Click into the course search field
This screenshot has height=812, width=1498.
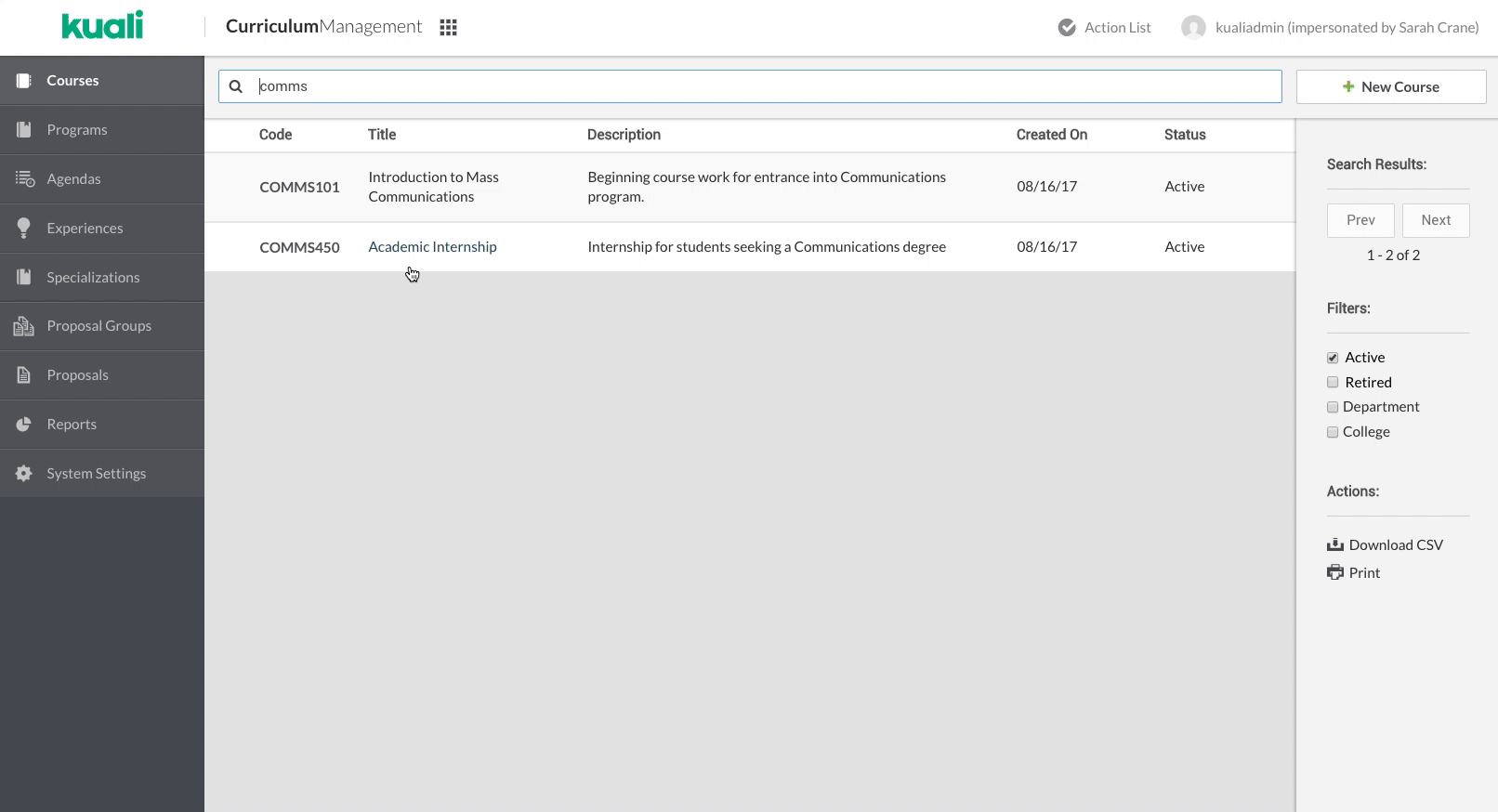click(762, 86)
